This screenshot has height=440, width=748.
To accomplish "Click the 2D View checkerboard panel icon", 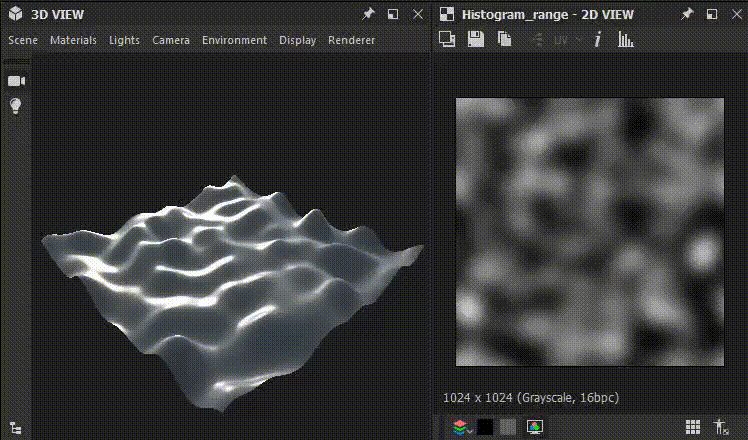I will coord(447,14).
